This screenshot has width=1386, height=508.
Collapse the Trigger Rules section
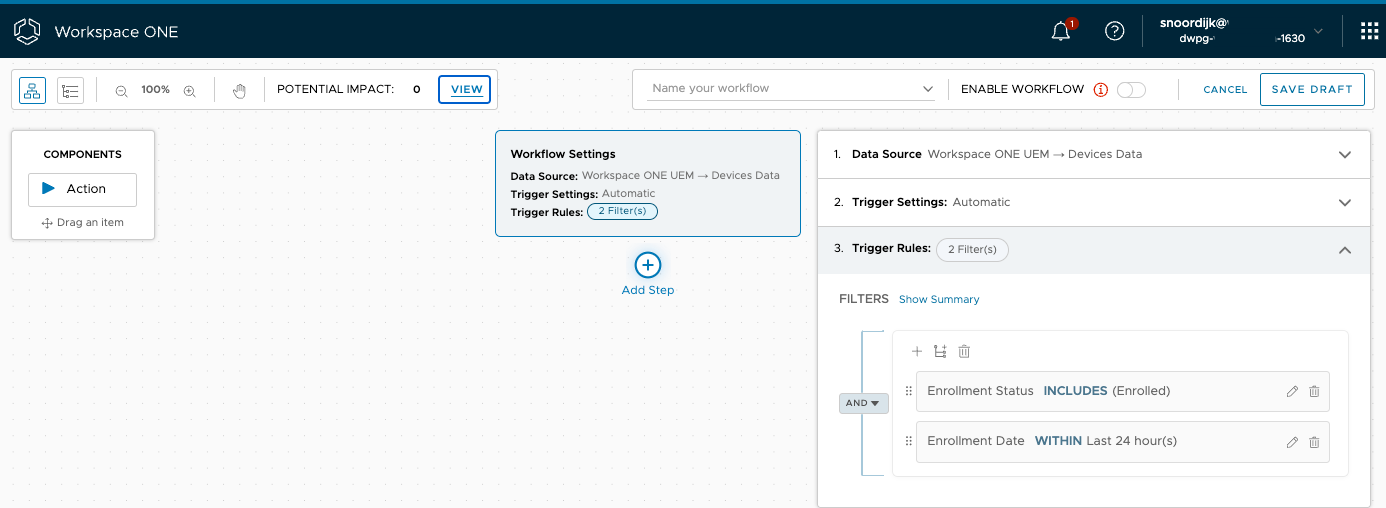[1345, 250]
